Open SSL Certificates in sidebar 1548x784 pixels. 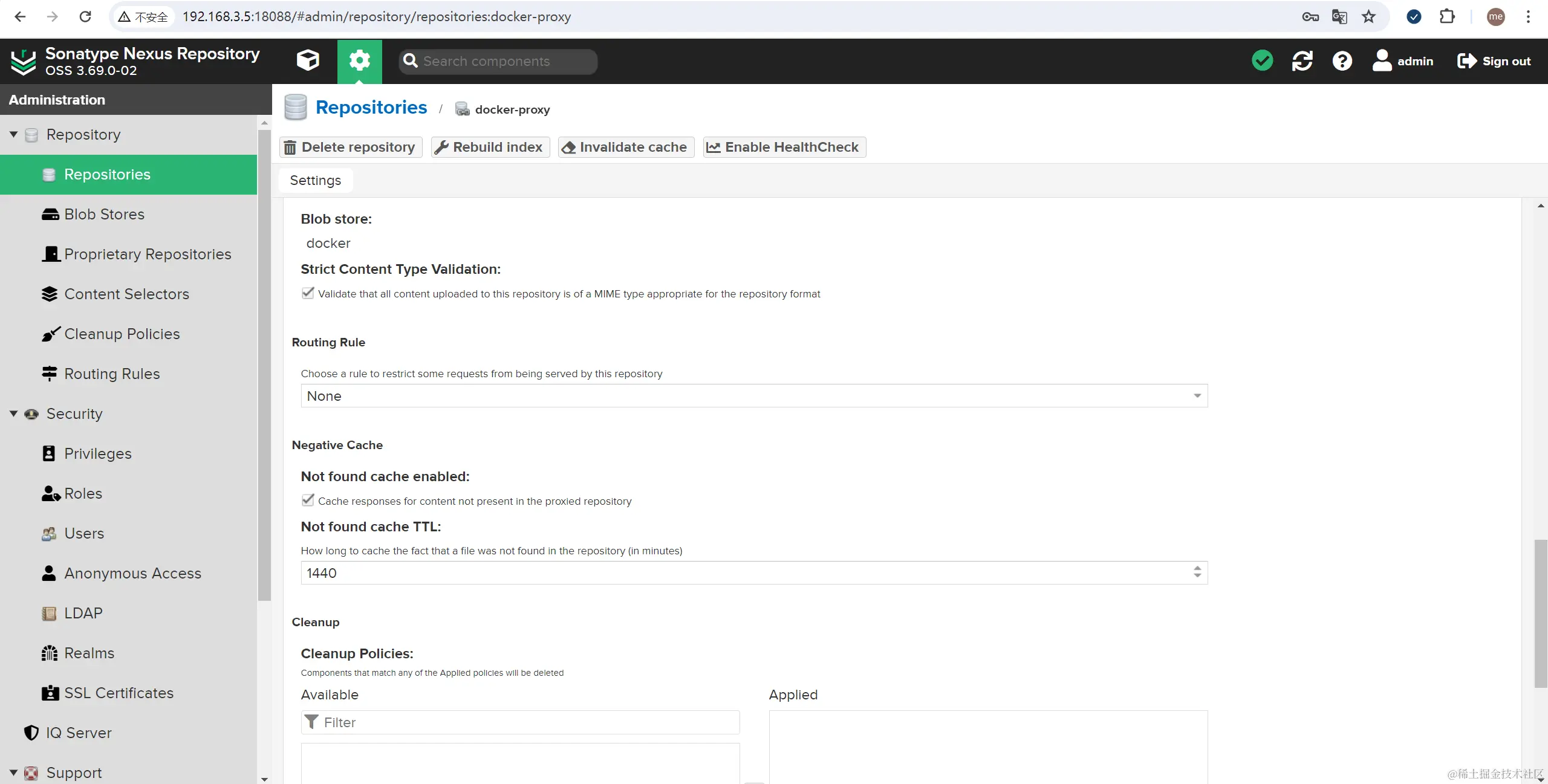[119, 693]
